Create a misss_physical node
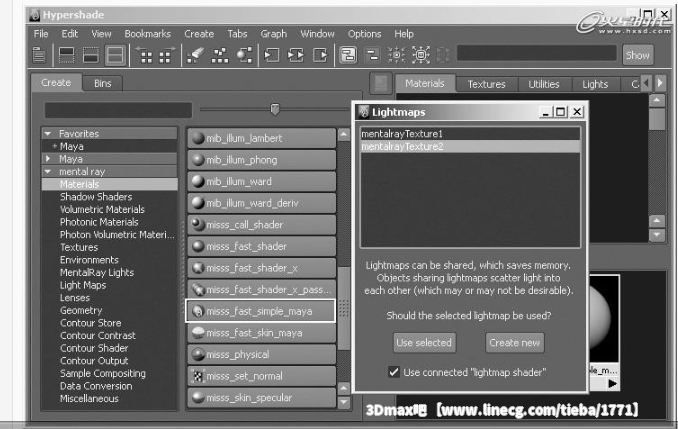This screenshot has height=429, width=678. (262, 355)
